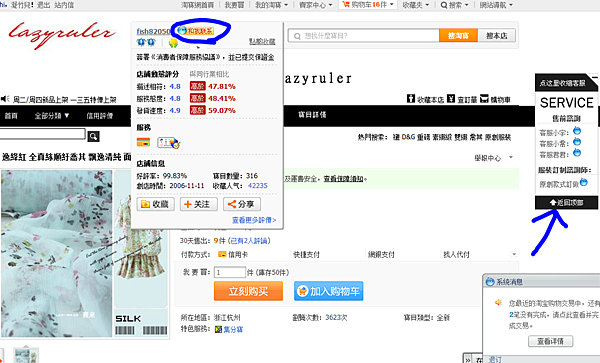
Task: Click the D&G hot search keyword
Action: (408, 137)
